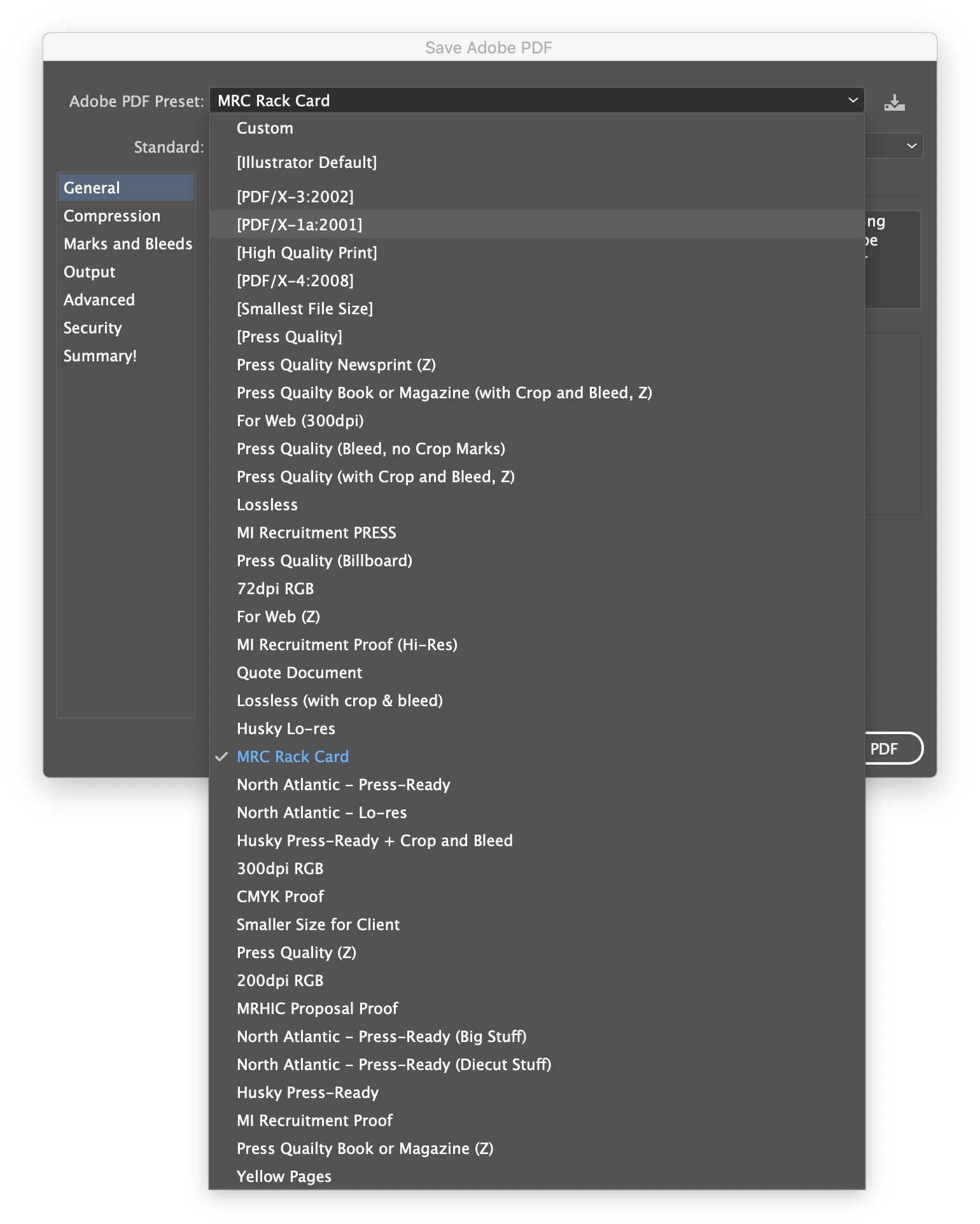Choose the 300dpi RGB preset

pos(537,868)
